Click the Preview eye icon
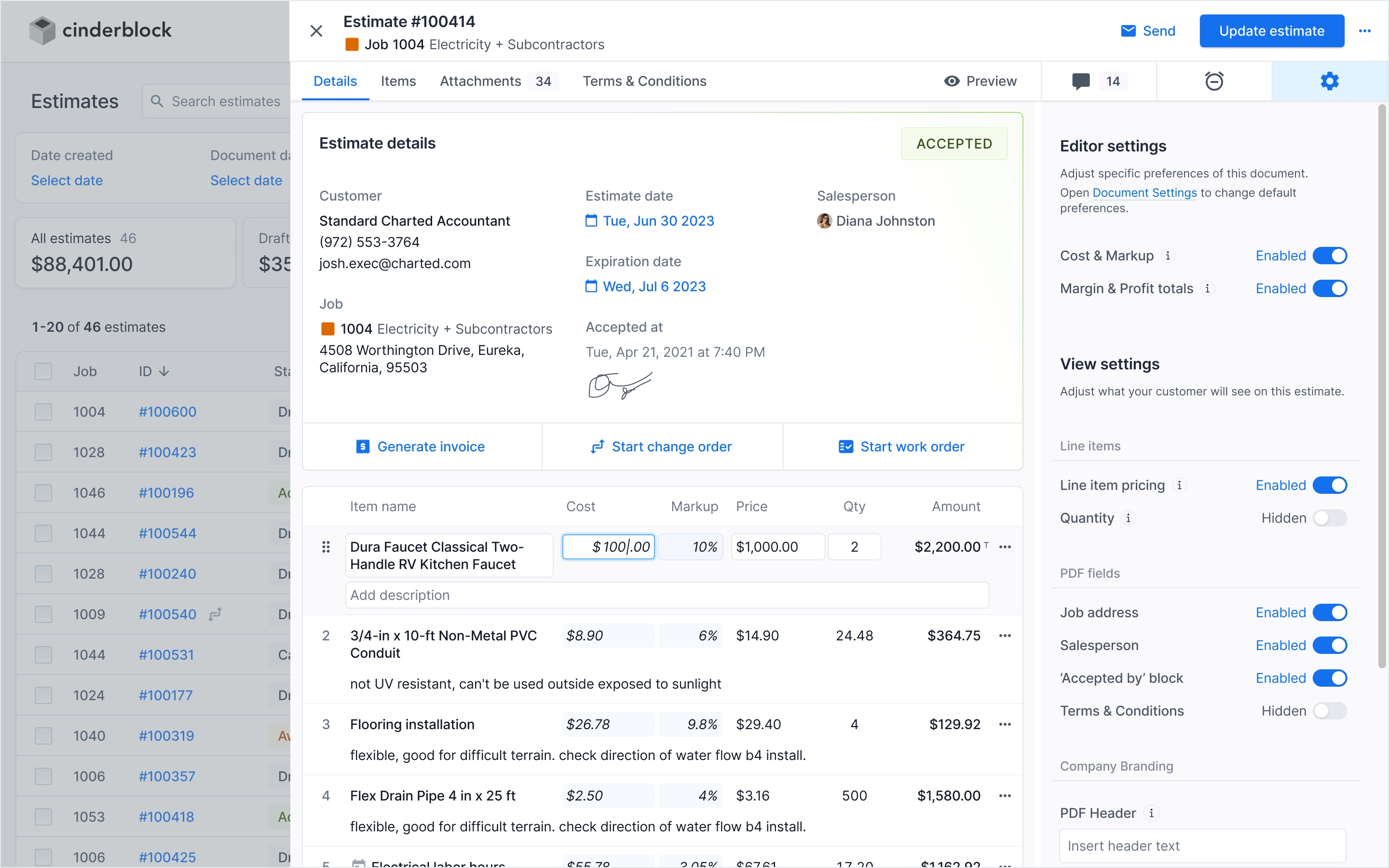The width and height of the screenshot is (1389, 868). coord(952,81)
